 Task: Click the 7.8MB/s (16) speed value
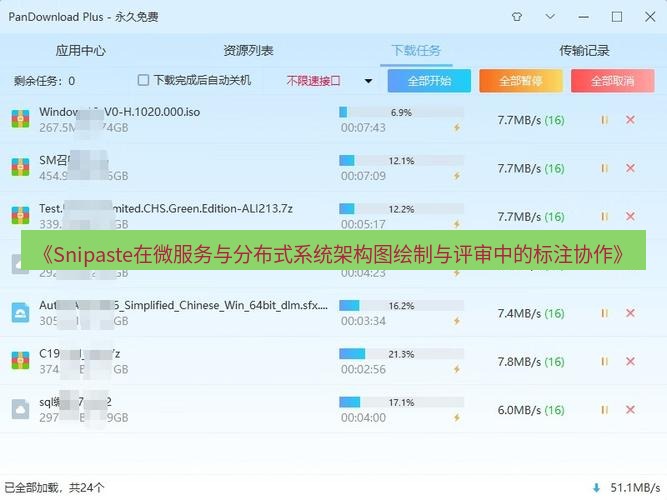coord(531,362)
